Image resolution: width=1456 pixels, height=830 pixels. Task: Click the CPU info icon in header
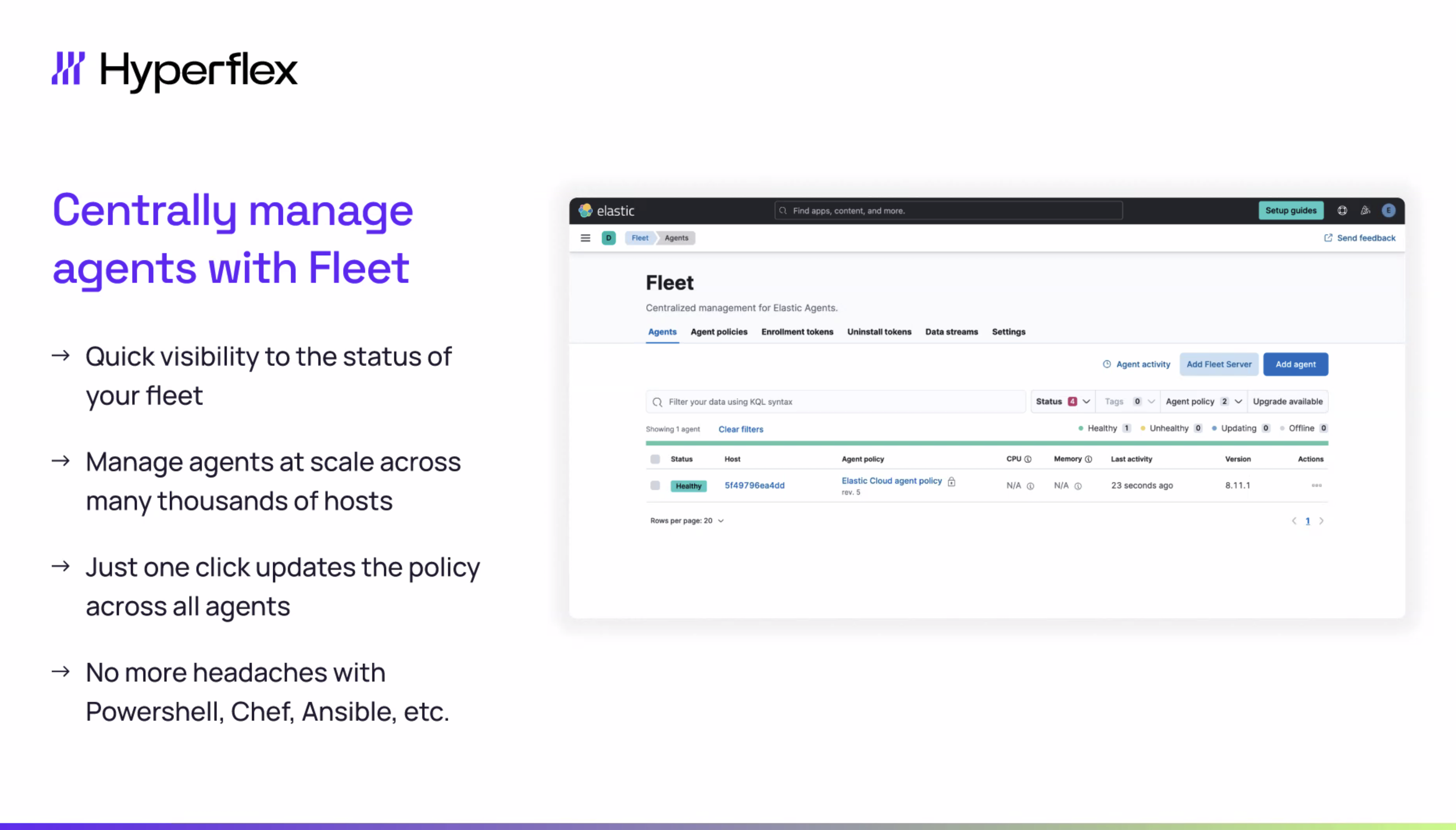pyautogui.click(x=1028, y=459)
